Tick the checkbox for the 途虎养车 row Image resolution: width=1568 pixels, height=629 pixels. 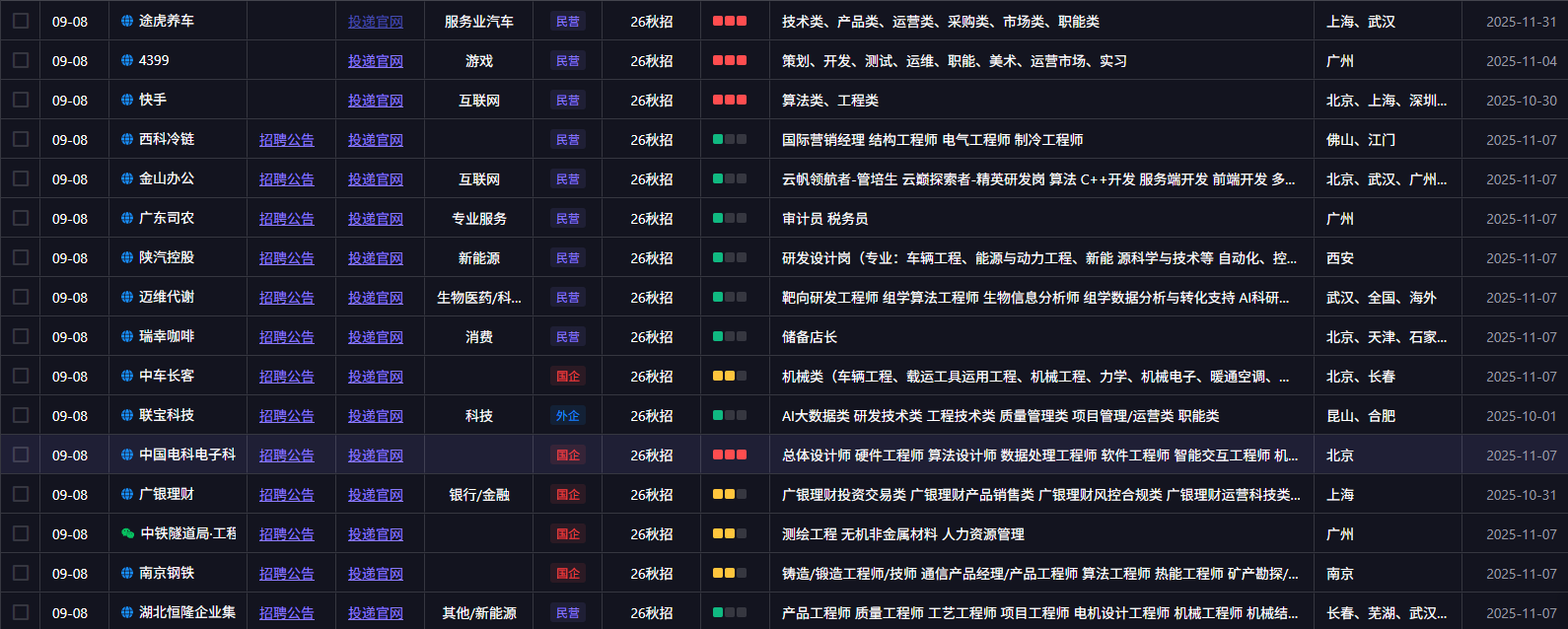click(21, 21)
